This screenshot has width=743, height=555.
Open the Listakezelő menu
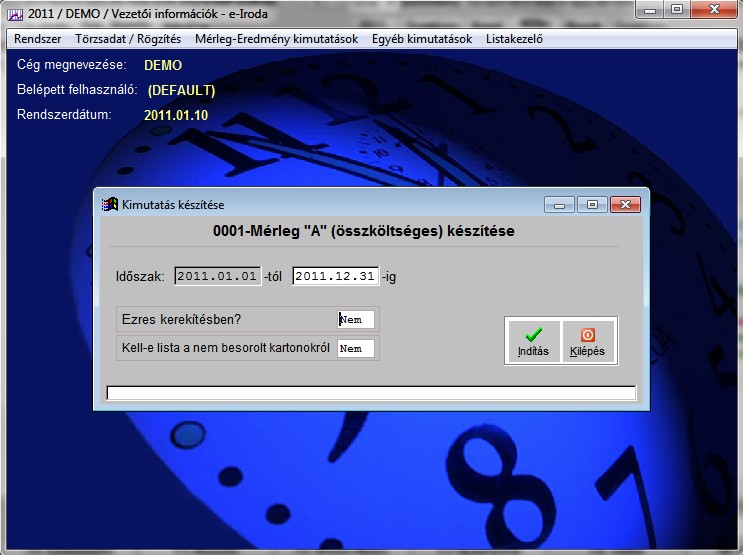(x=514, y=39)
